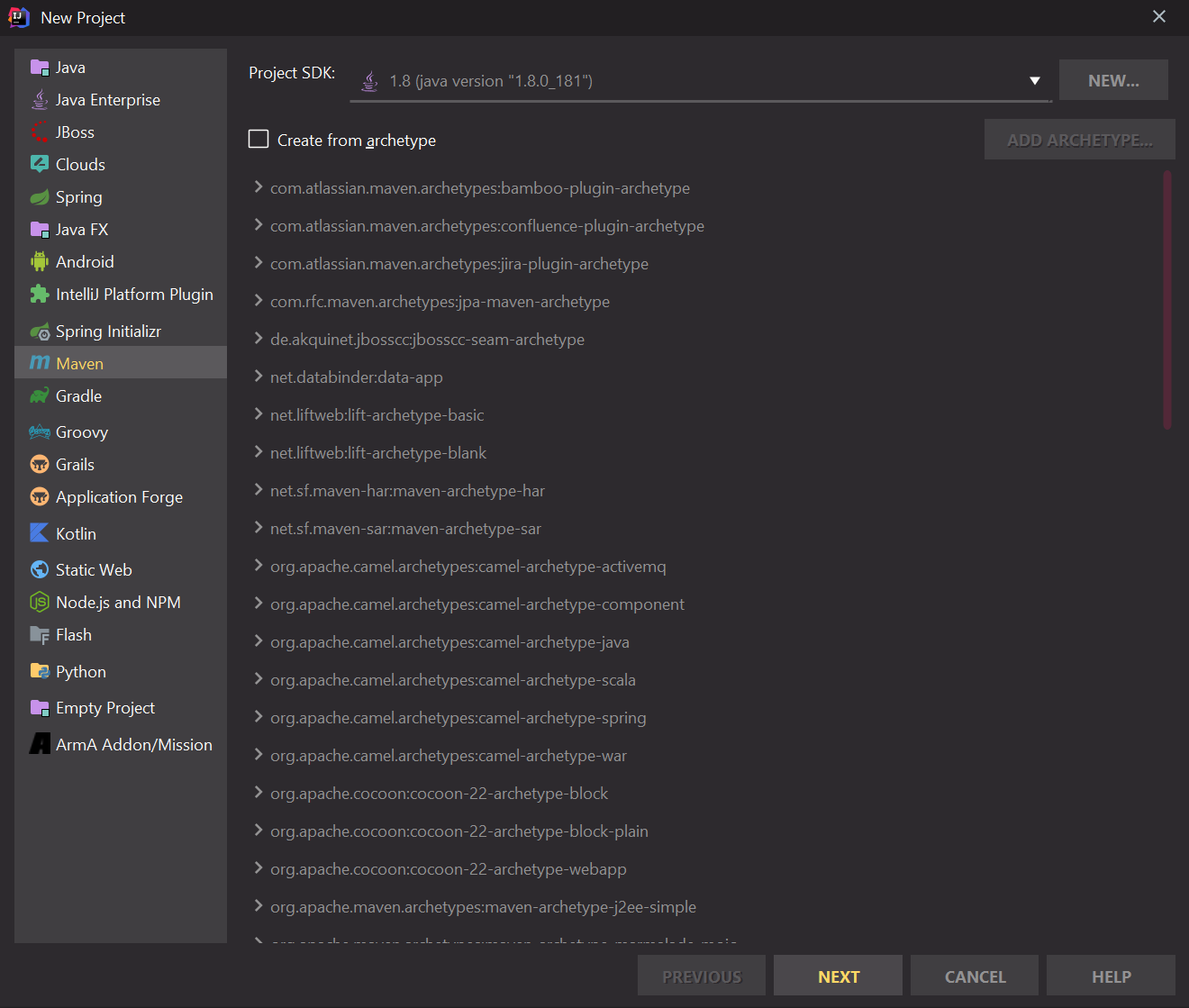The width and height of the screenshot is (1189, 1008).
Task: Click the NEW... SDK button
Action: tap(1113, 80)
